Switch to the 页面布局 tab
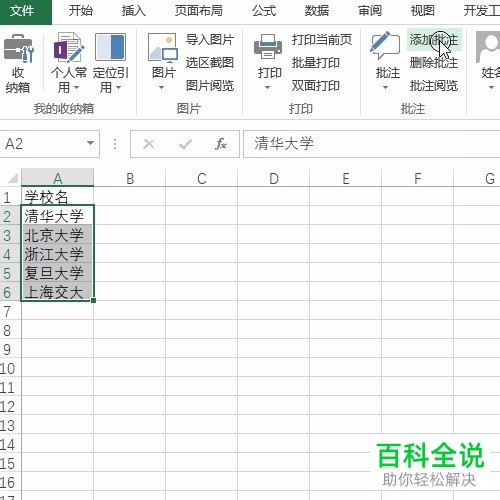The image size is (500, 500). tap(199, 11)
